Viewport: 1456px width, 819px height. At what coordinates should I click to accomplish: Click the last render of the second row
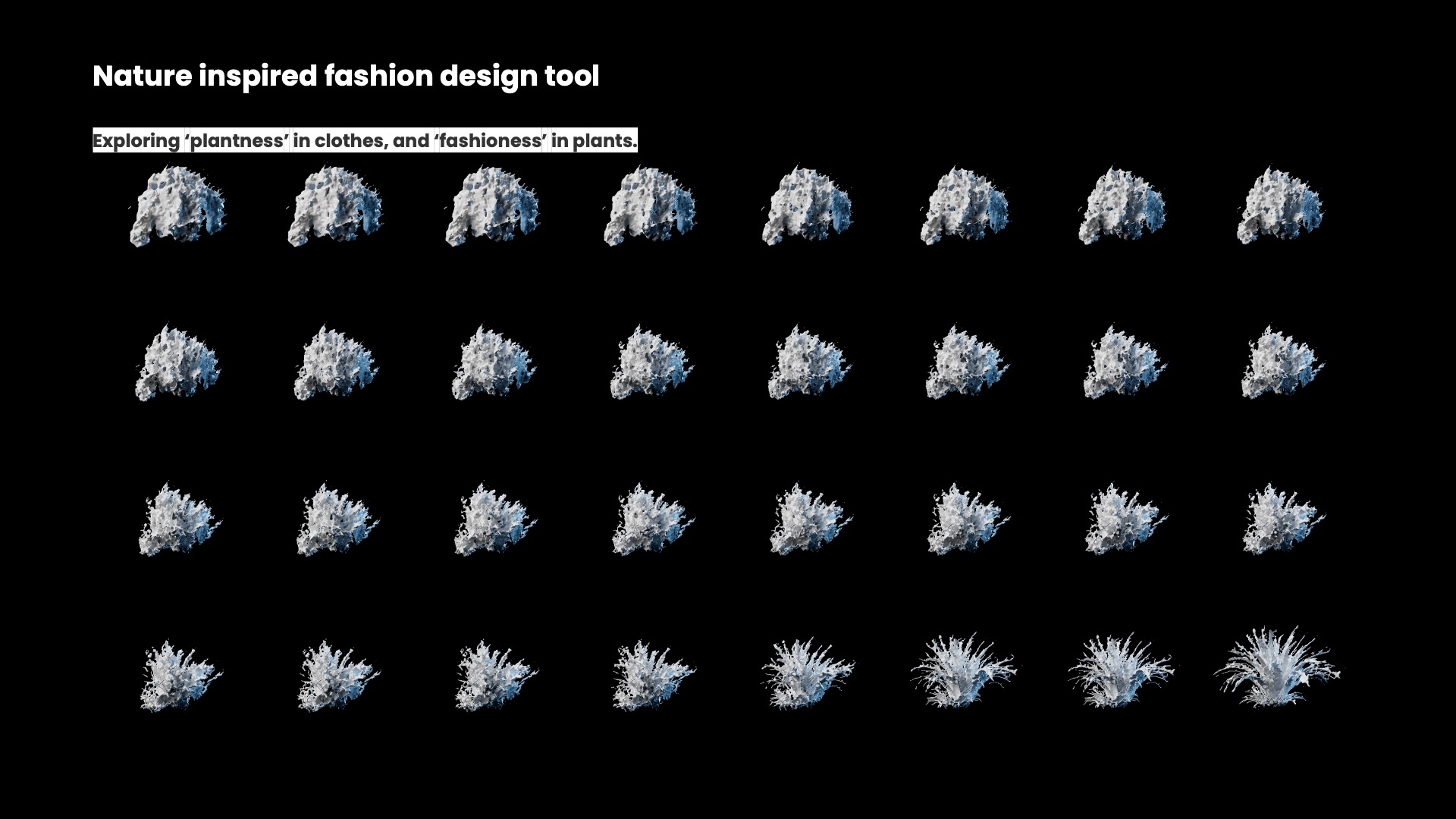pos(1282,362)
